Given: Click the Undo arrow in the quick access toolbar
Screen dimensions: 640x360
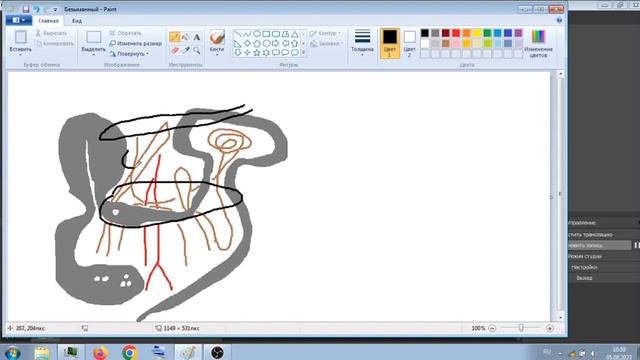Looking at the screenshot, I should click(37, 9).
